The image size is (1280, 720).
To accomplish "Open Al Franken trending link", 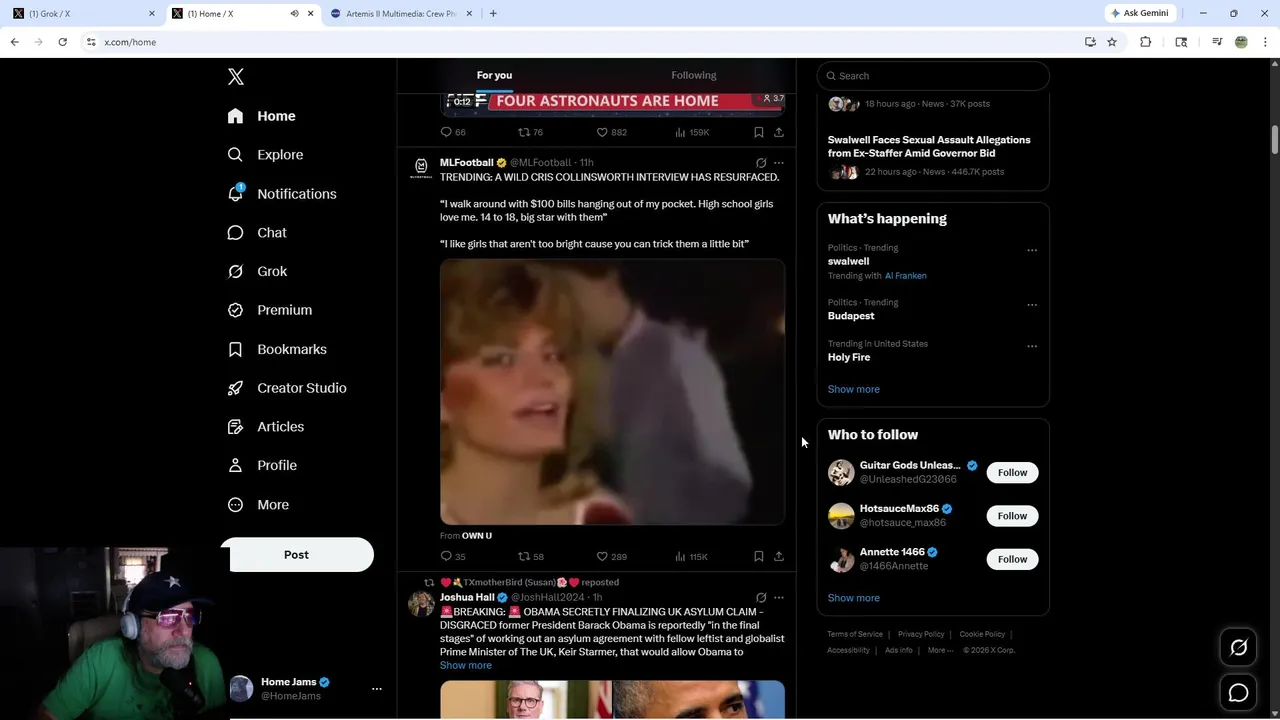I will [906, 276].
